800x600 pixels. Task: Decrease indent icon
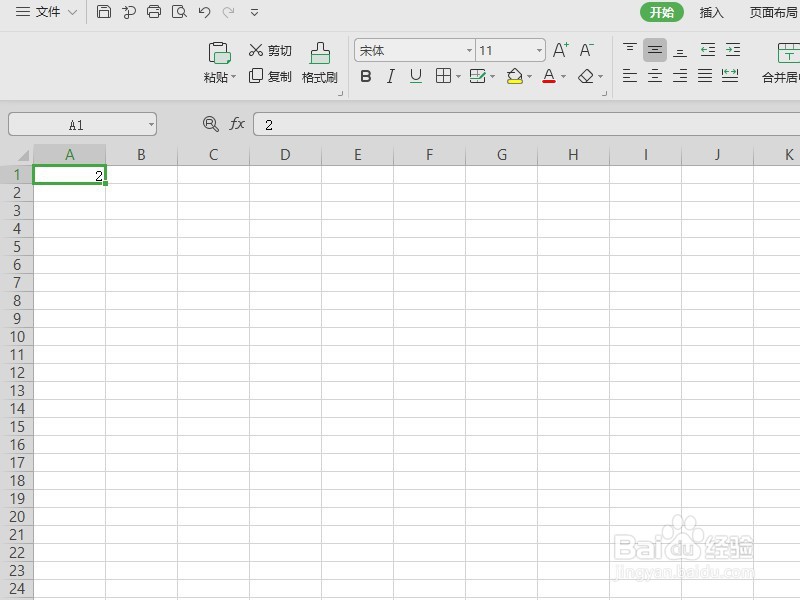click(708, 49)
